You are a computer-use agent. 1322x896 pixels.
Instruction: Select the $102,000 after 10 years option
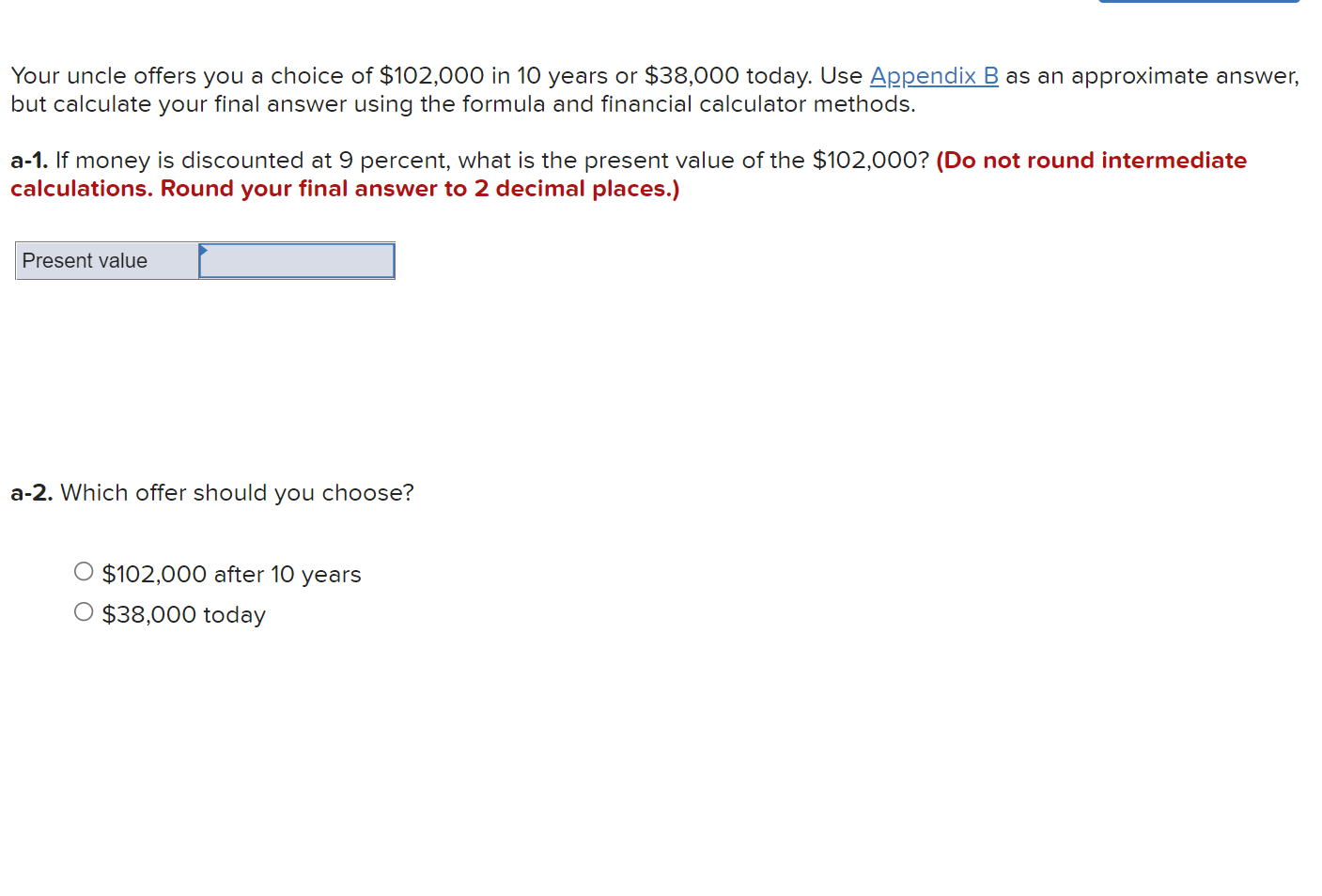pyautogui.click(x=84, y=570)
